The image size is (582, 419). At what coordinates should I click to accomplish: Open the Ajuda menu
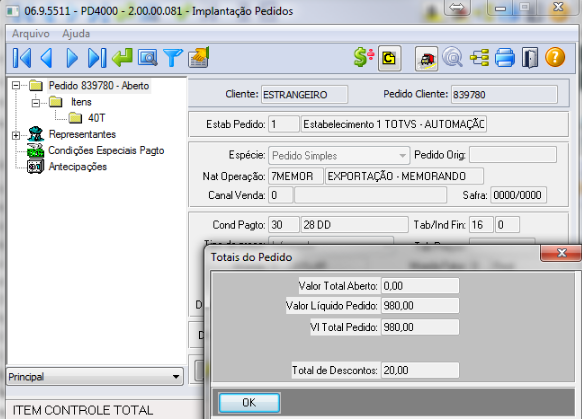pyautogui.click(x=76, y=34)
